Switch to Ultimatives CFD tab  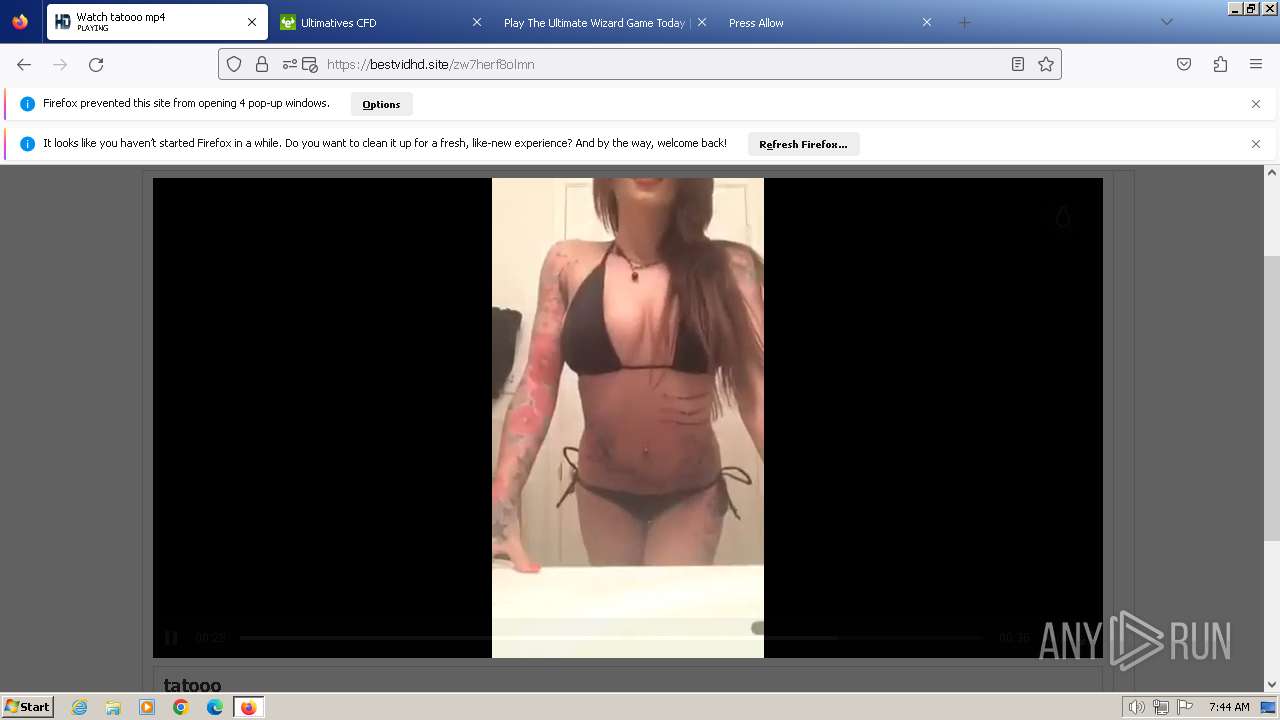pyautogui.click(x=380, y=22)
